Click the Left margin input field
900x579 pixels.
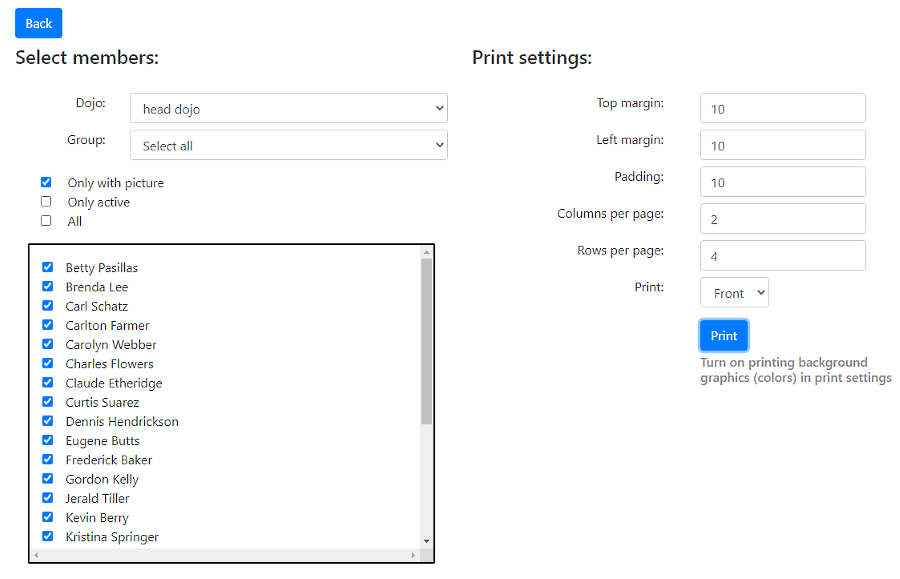pyautogui.click(x=782, y=145)
